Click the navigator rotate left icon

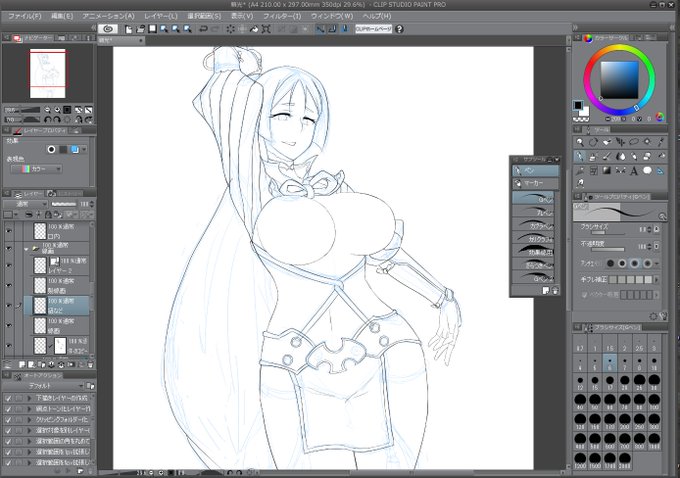click(48, 120)
